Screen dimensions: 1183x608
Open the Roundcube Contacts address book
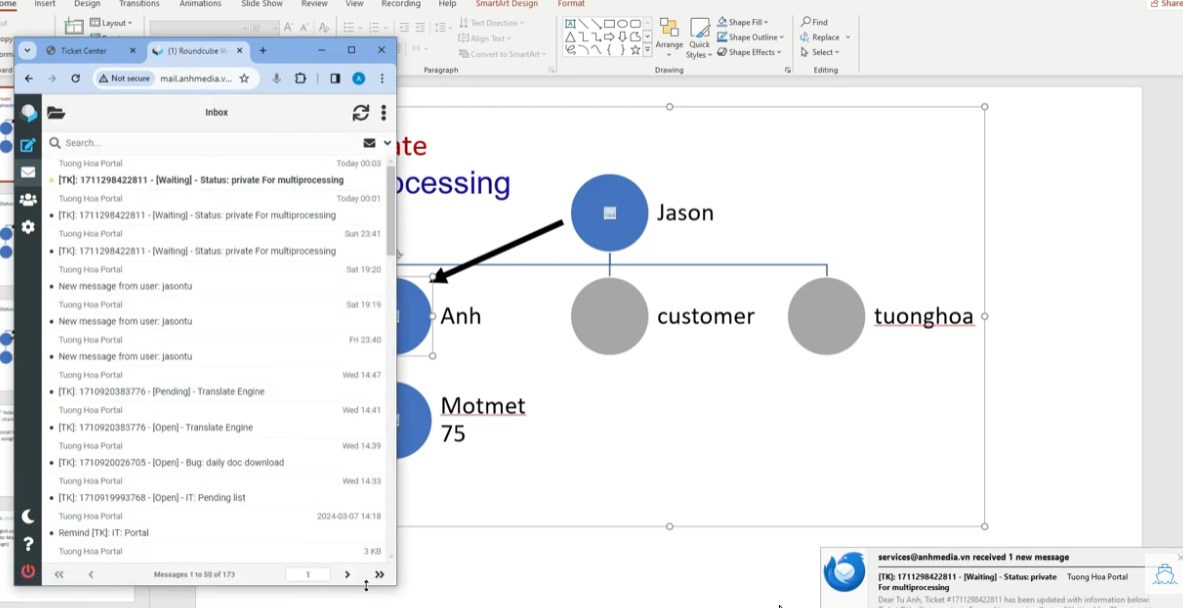pyautogui.click(x=28, y=199)
